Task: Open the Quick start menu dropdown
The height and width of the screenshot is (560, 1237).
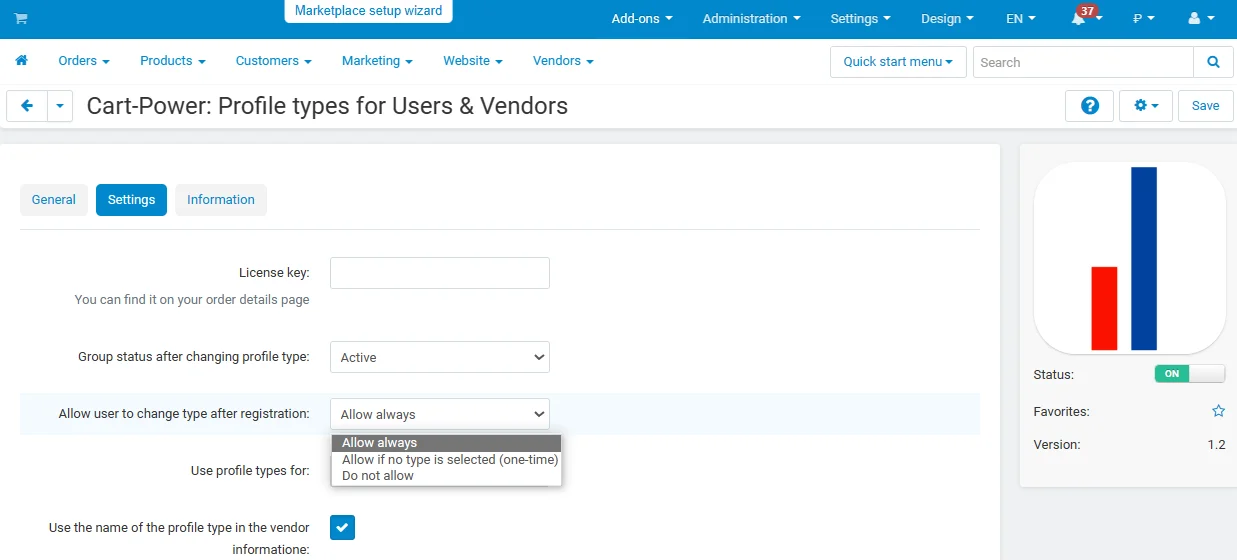Action: tap(897, 62)
